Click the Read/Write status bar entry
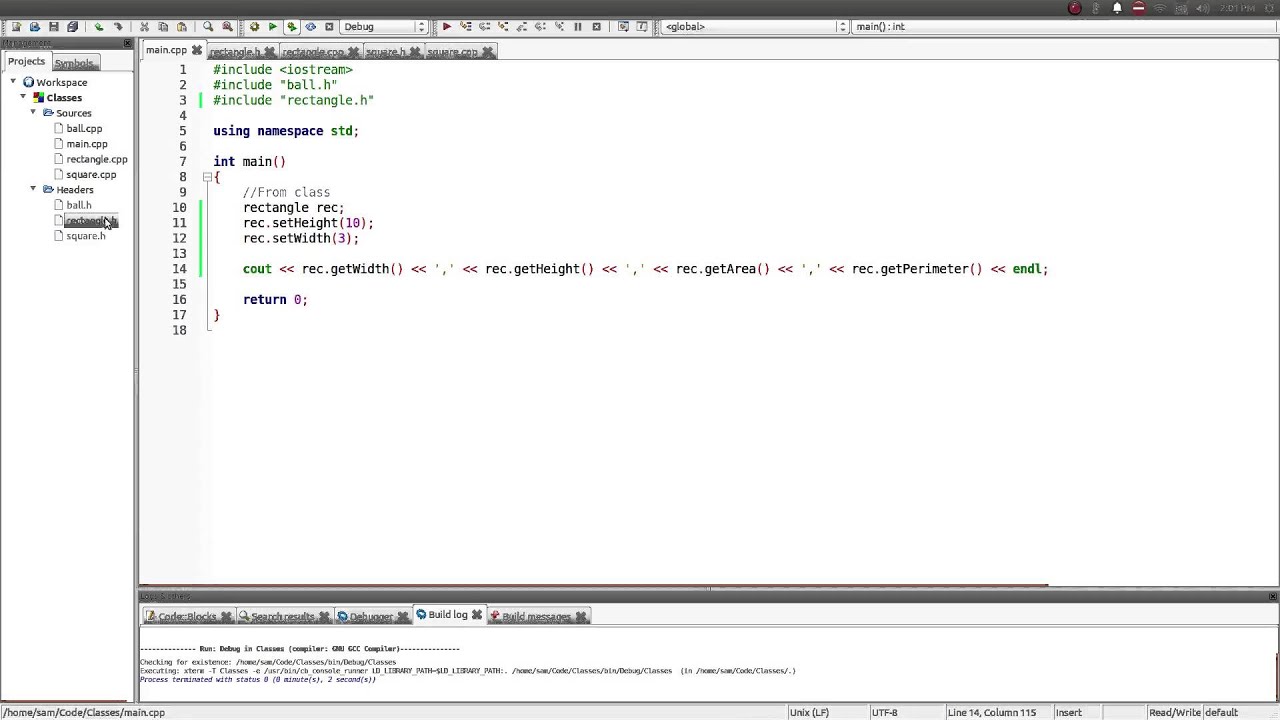This screenshot has width=1280, height=720. point(1174,713)
